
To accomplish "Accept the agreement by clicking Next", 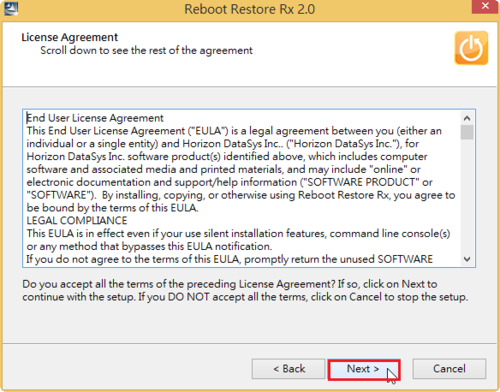I will pos(364,369).
